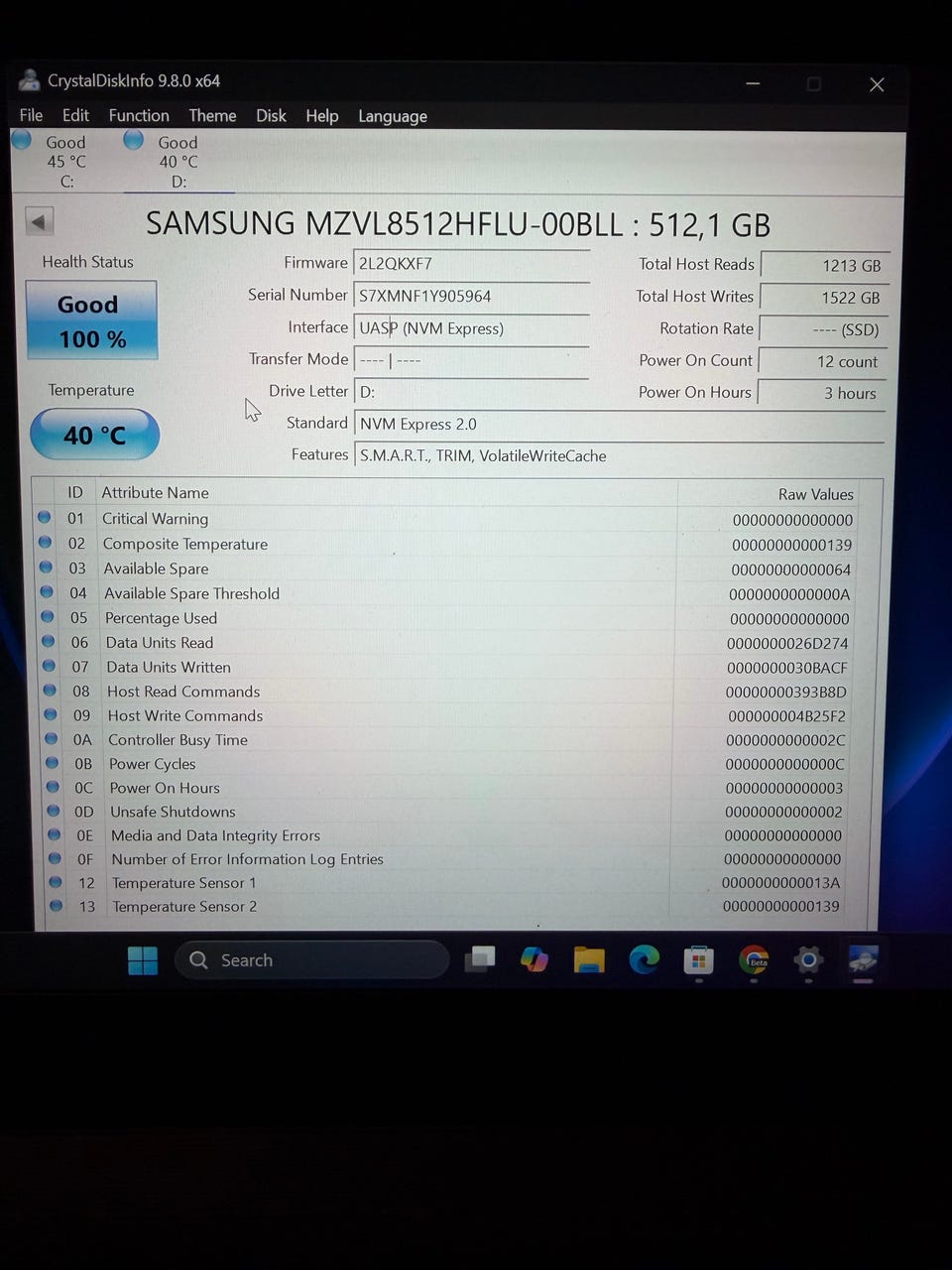Screen dimensions: 952x1270
Task: Click the Power On Hours value 3 hours
Action: 822,393
